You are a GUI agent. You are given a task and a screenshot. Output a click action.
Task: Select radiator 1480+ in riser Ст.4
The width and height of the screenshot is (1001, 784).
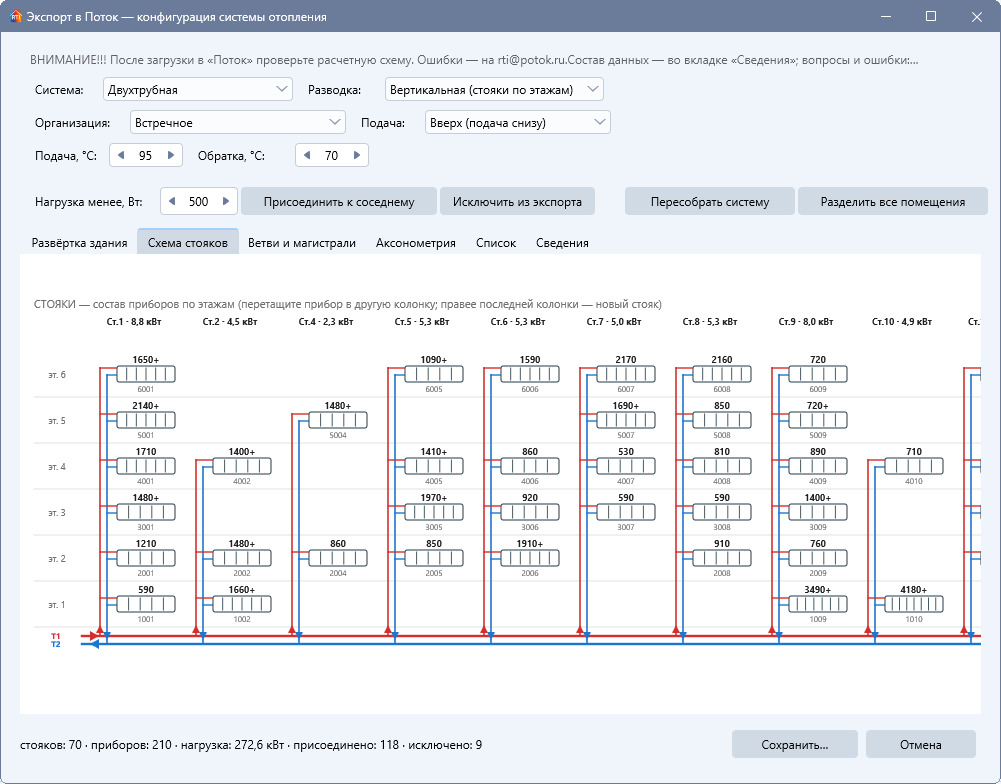pos(338,420)
